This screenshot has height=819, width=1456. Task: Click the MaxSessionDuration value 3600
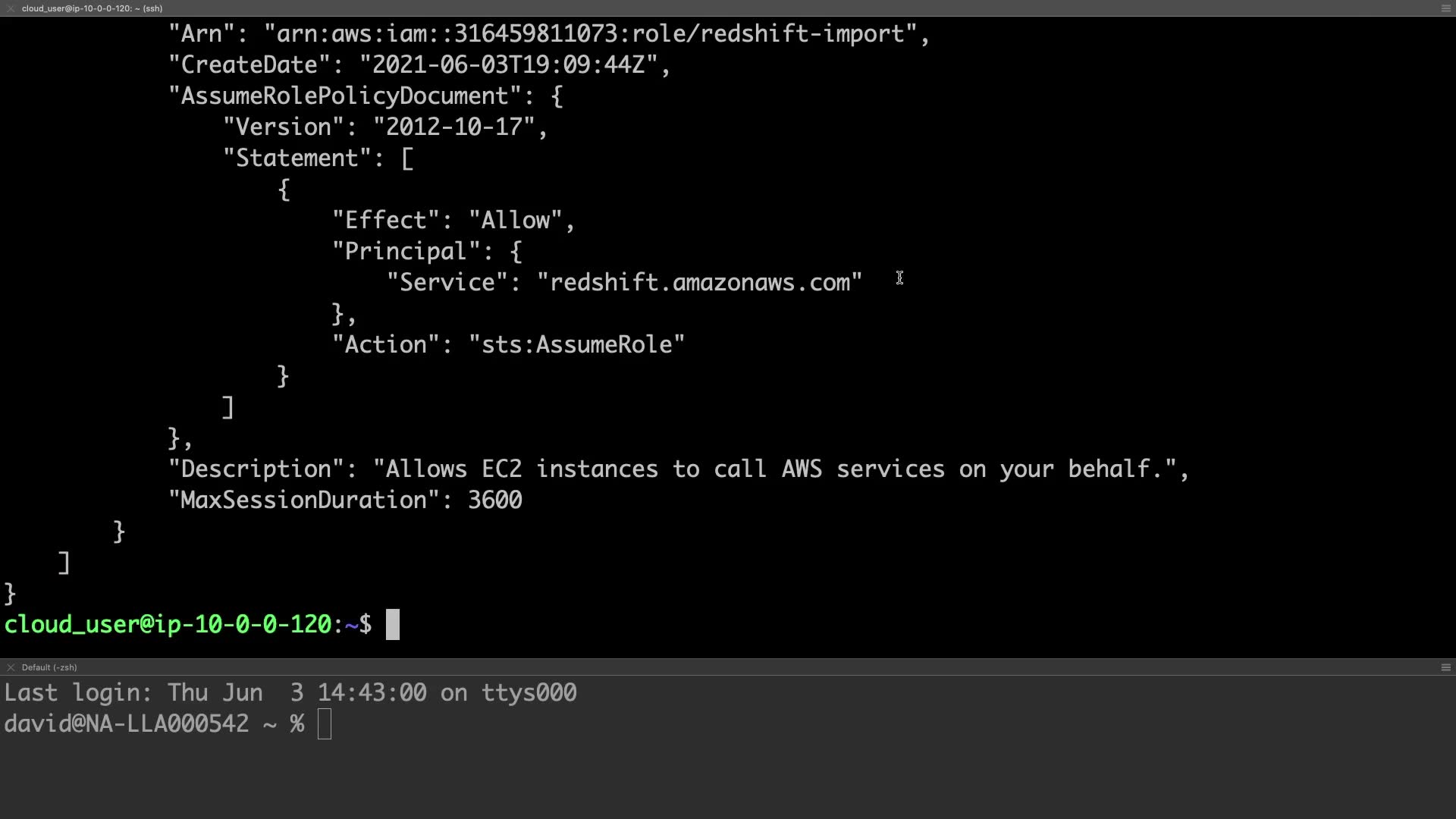494,500
